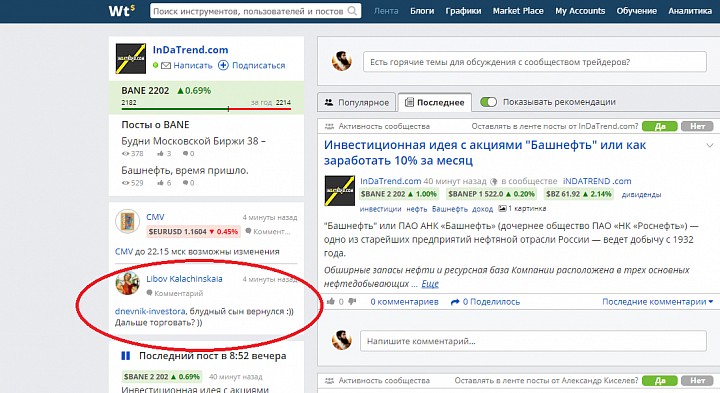The width and height of the screenshot is (720, 393).
Task: Click the share arrow 0 Поделилось
Action: 485,302
